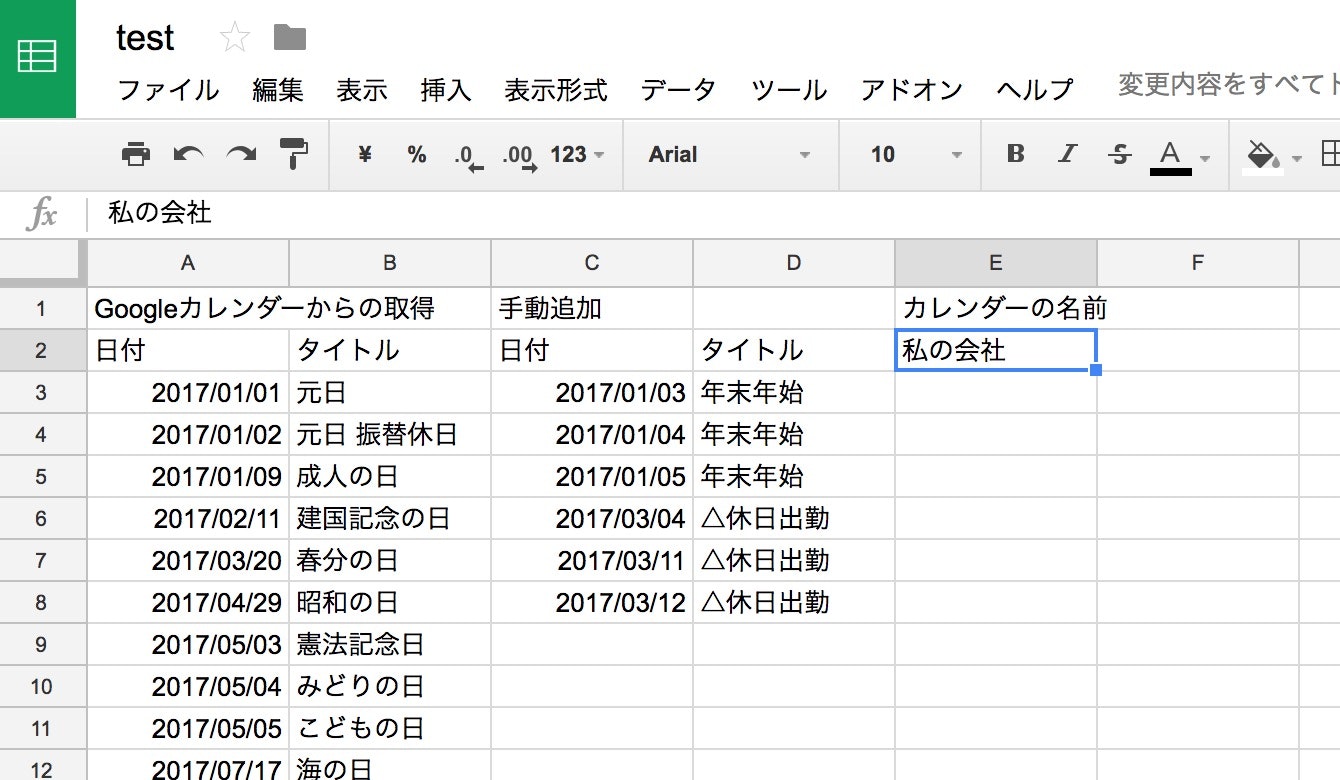This screenshot has width=1340, height=780.
Task: Select cell 私の会社 in column E
Action: (x=996, y=350)
